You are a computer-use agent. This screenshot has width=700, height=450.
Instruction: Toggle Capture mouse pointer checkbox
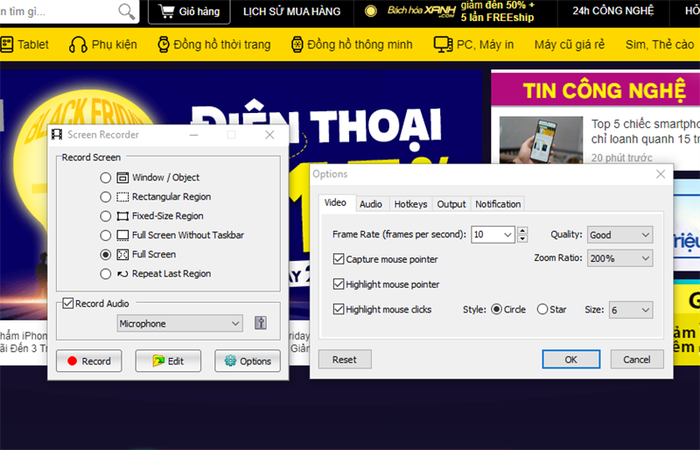click(338, 259)
